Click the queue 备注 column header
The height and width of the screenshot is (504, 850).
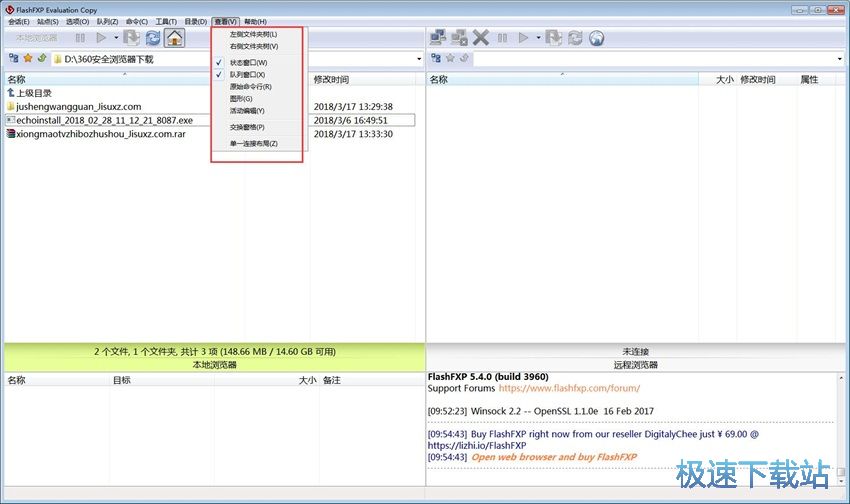tap(332, 380)
